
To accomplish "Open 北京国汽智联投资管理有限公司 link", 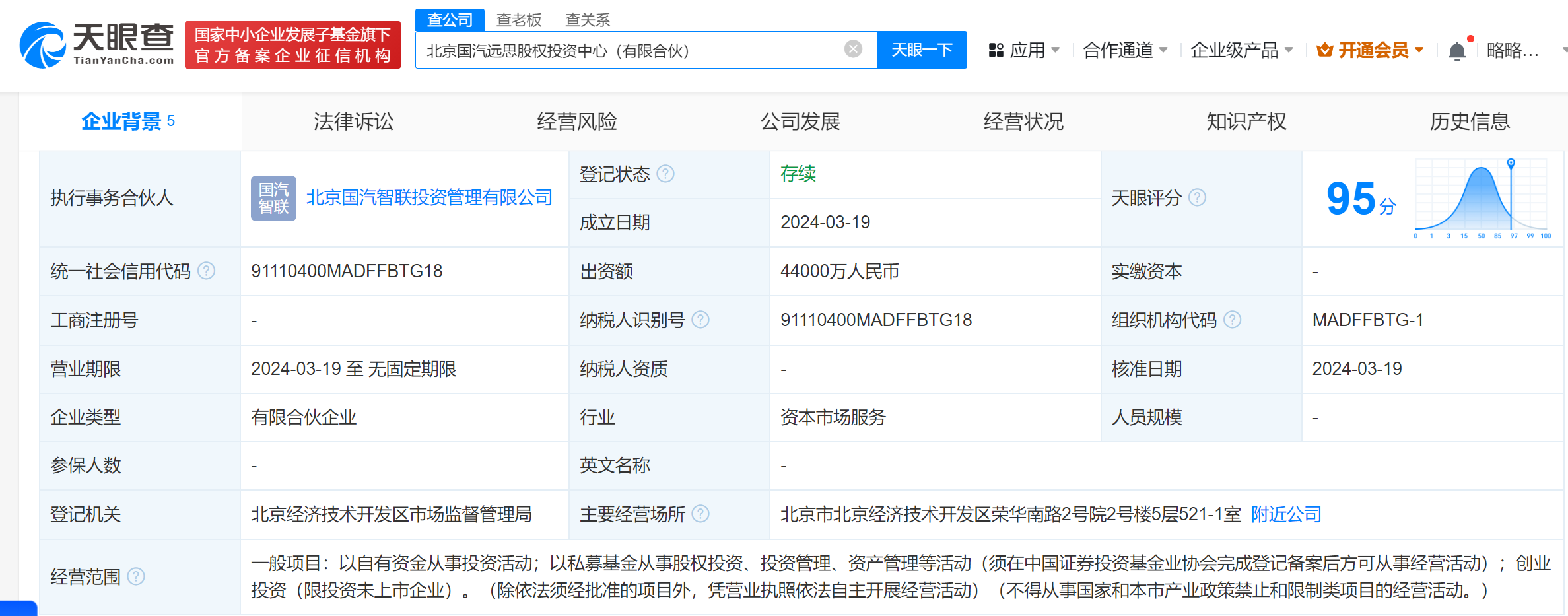I will (429, 197).
